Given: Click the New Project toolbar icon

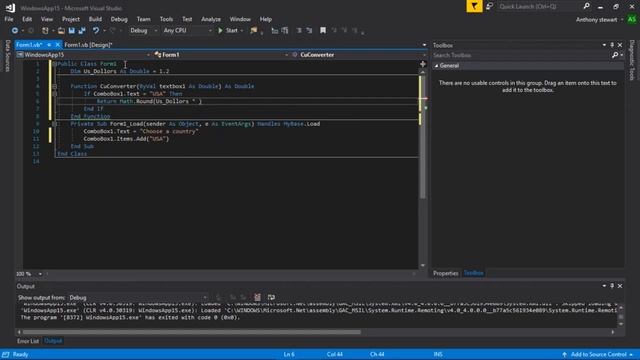Looking at the screenshot, I should tap(45, 31).
